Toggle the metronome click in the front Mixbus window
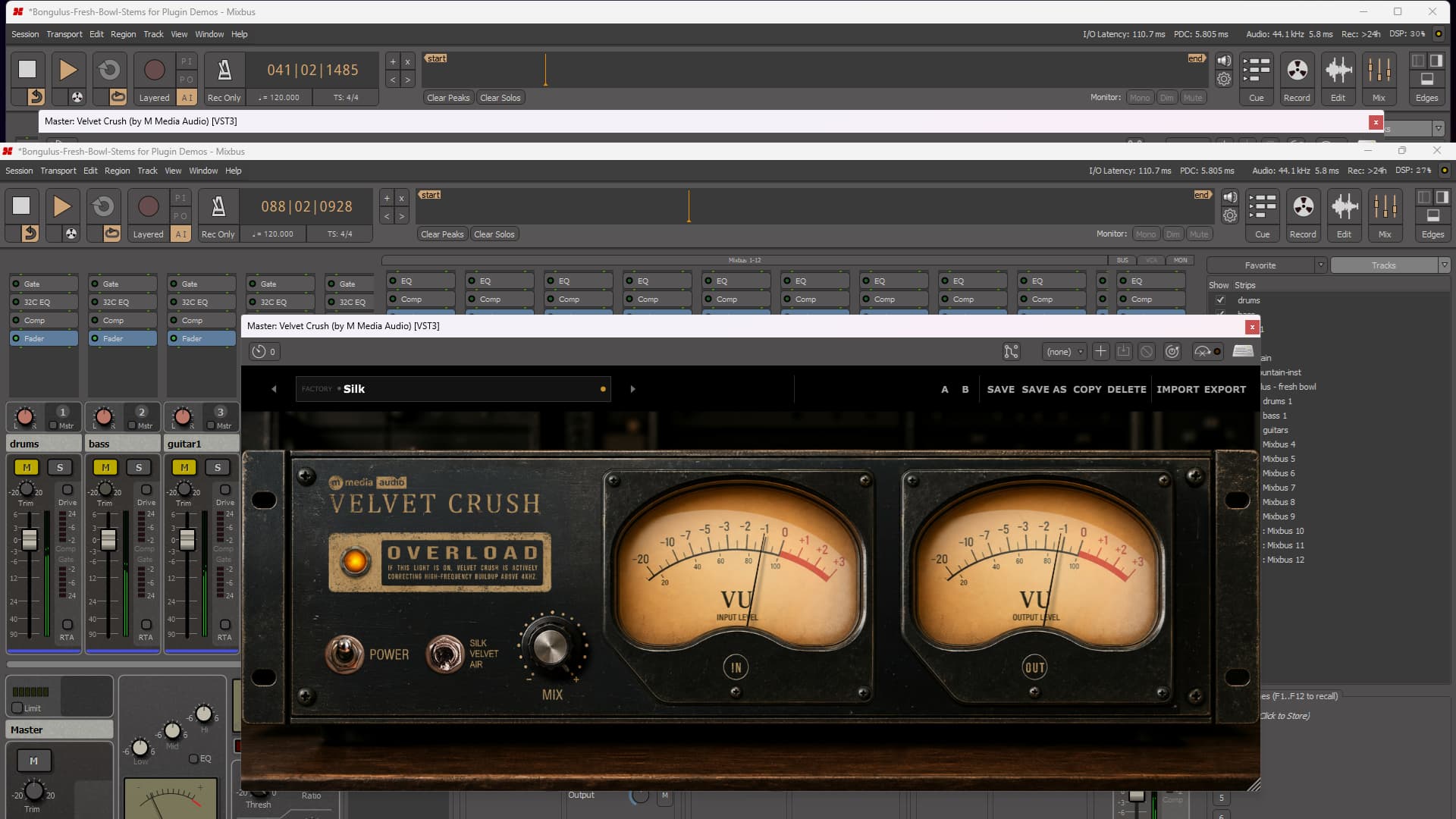This screenshot has width=1456, height=819. [x=218, y=206]
